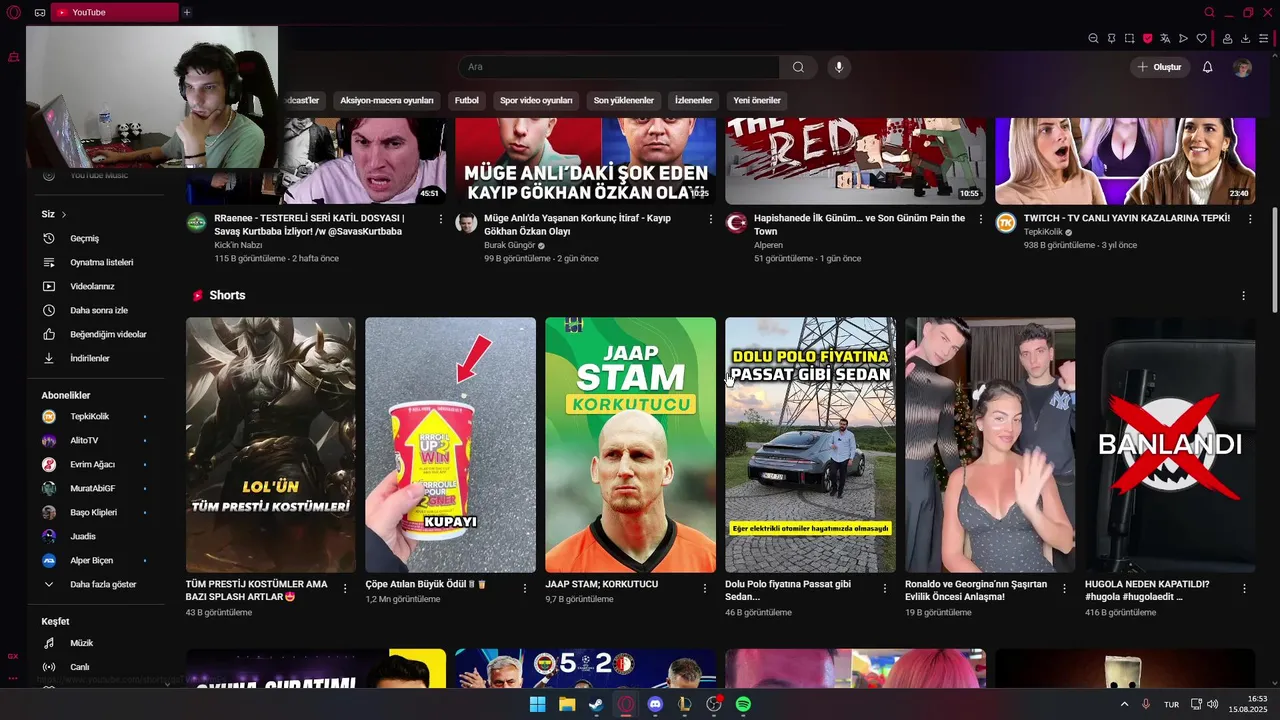Open the page translate icon
Image resolution: width=1280 pixels, height=720 pixels.
pyautogui.click(x=1165, y=39)
